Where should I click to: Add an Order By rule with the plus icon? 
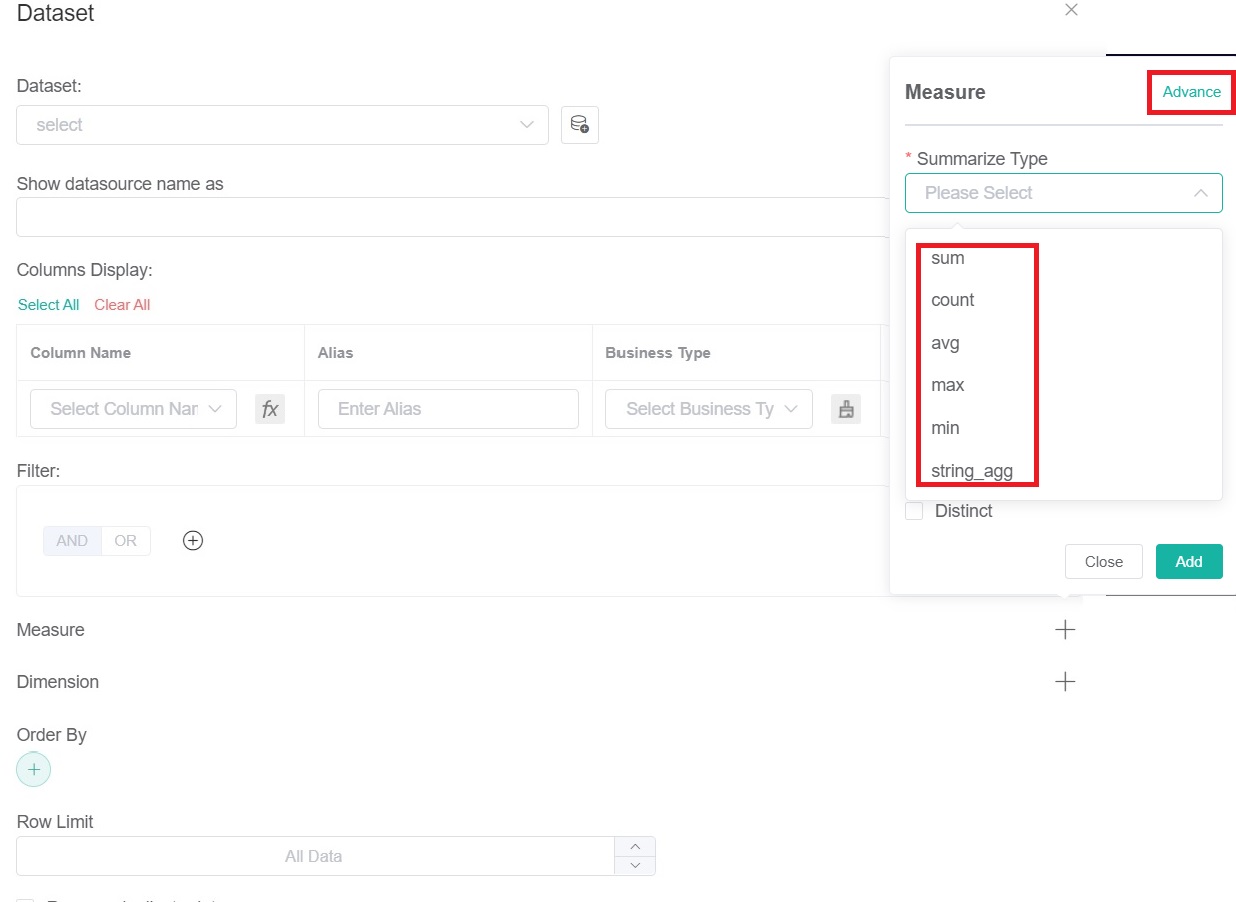[34, 769]
